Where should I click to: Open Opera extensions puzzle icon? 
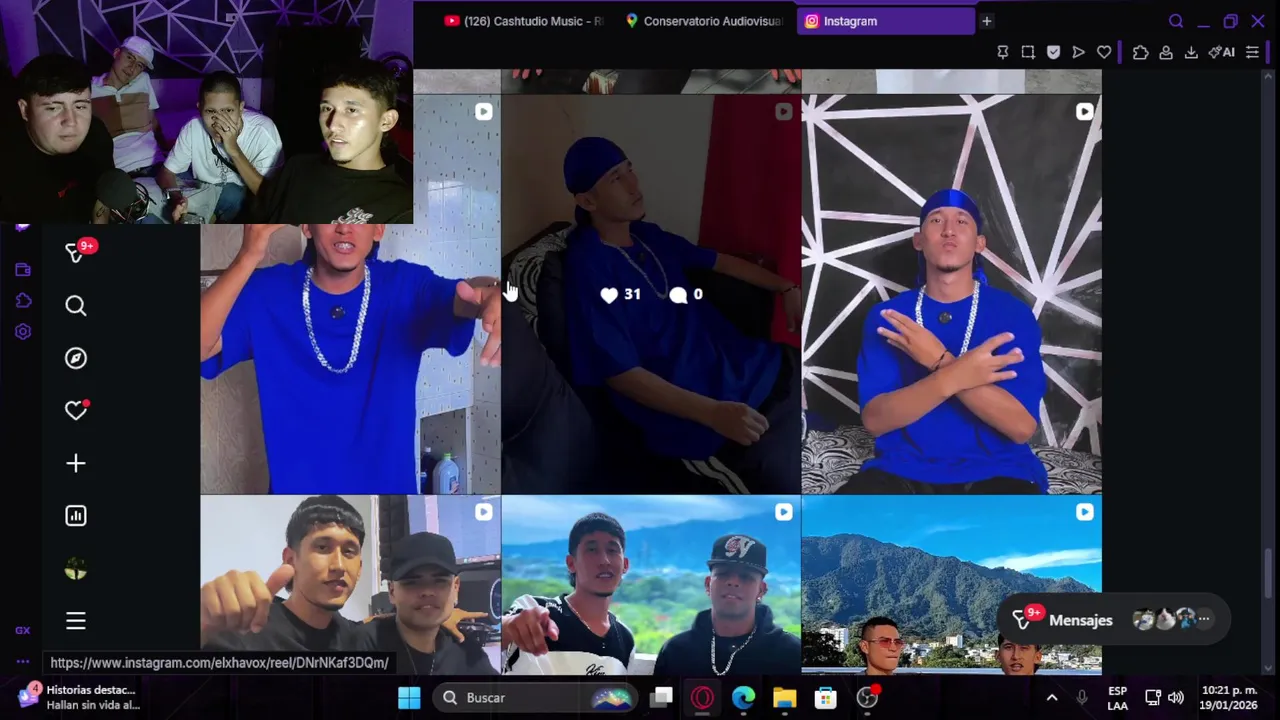click(x=1140, y=52)
